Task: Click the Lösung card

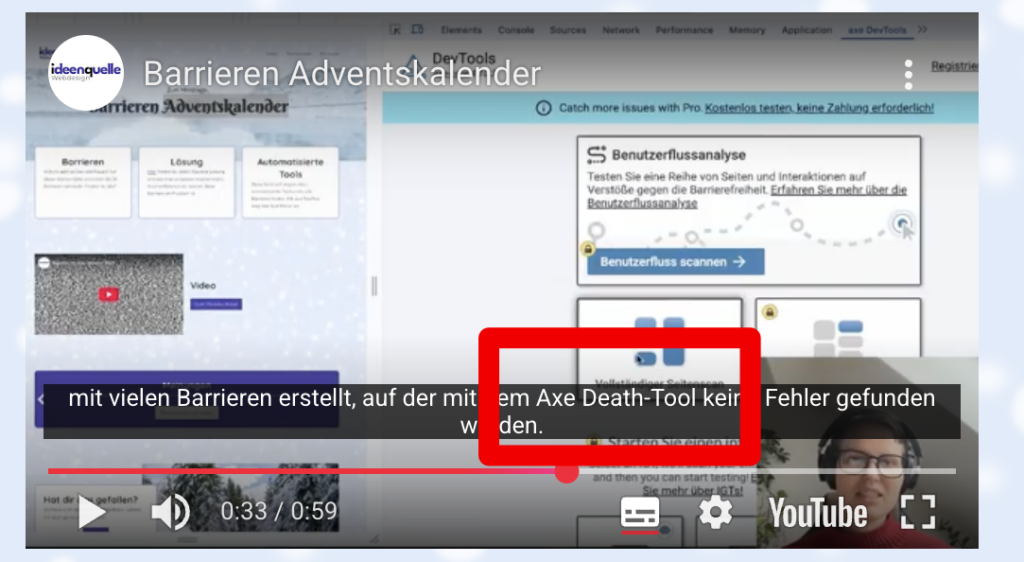Action: [186, 182]
